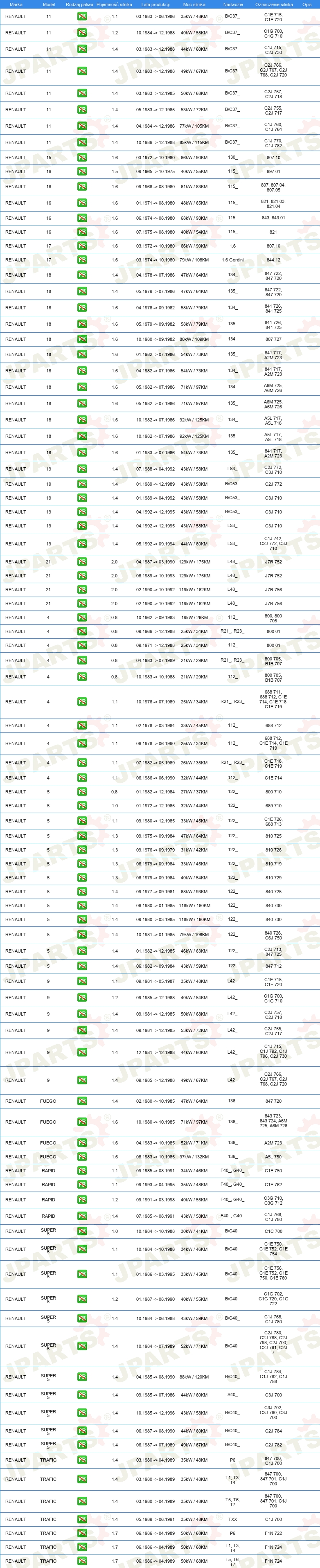
Task: Click fuel icon in 85kW / 115KM row
Action: click(x=81, y=142)
